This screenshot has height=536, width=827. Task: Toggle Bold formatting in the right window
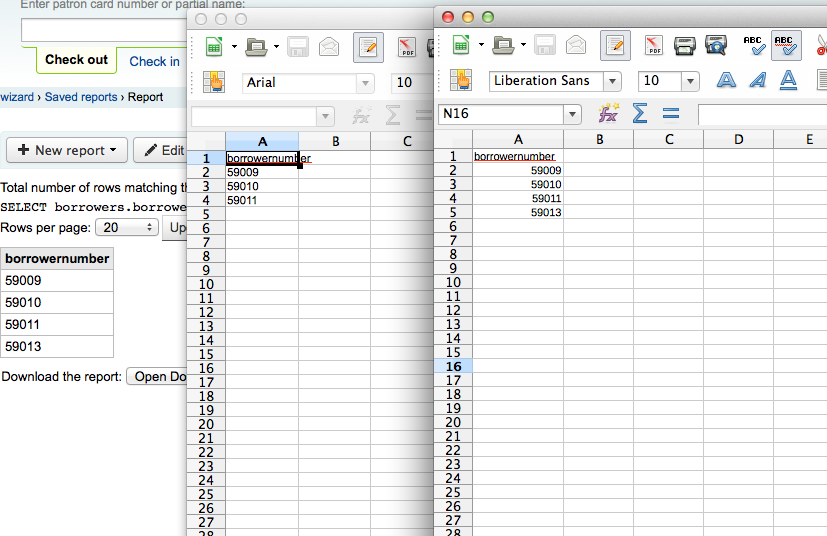click(727, 81)
